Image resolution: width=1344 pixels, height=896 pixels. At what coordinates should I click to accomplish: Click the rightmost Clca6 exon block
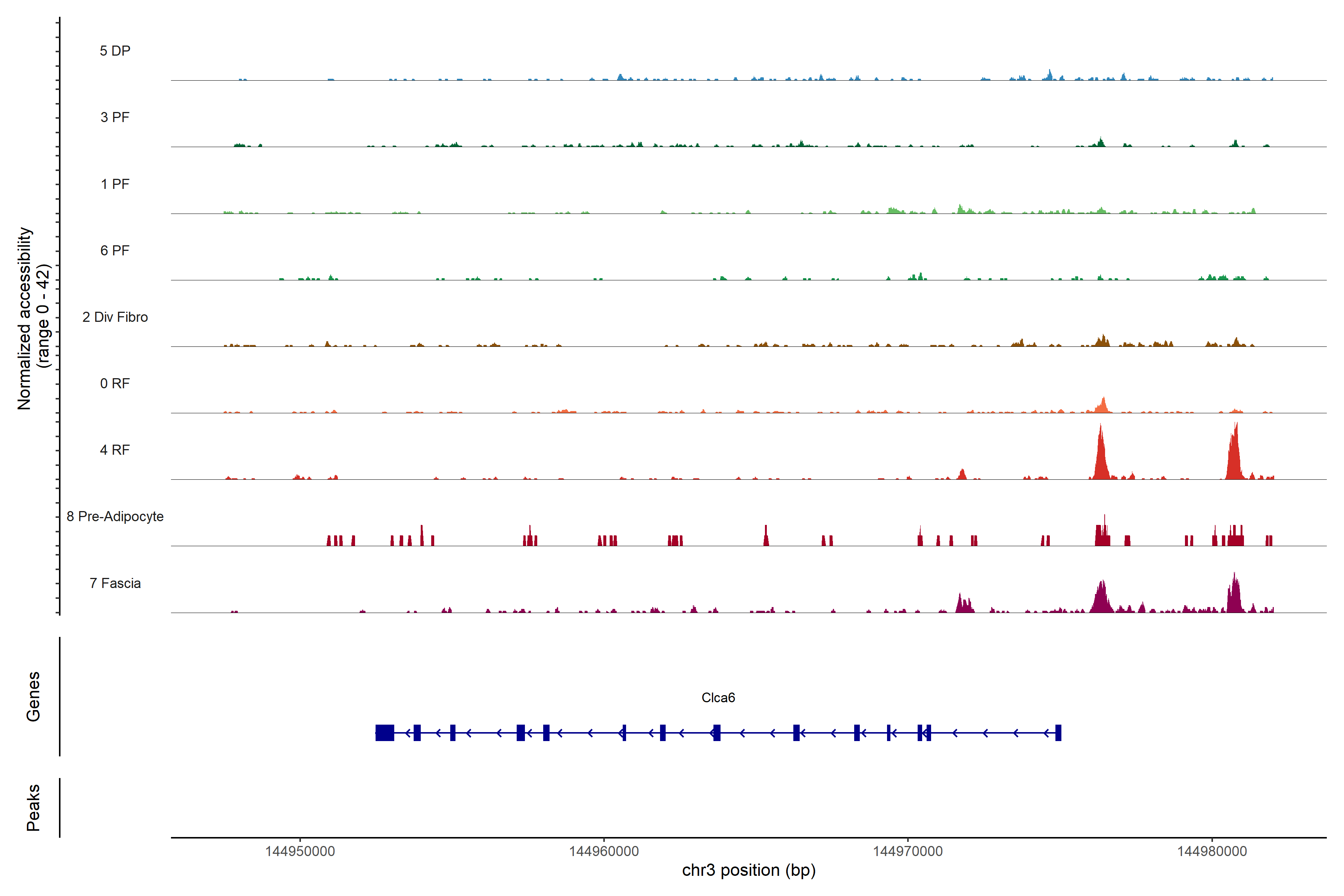point(1058,732)
